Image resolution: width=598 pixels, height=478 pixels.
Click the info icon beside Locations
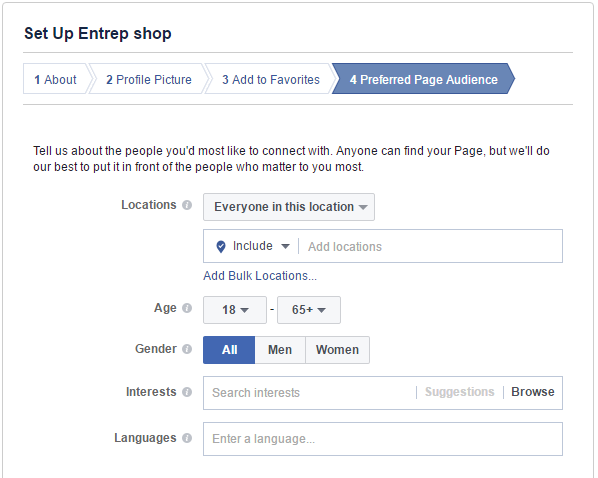coord(187,205)
